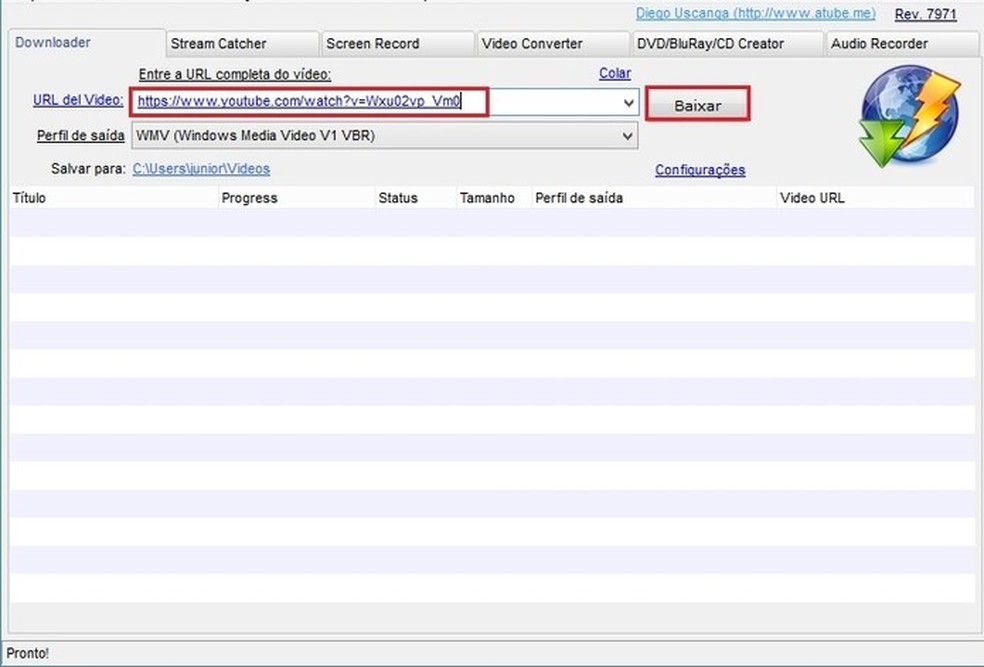Click the aTube Catcher globe logo
The width and height of the screenshot is (984, 667).
[x=909, y=117]
